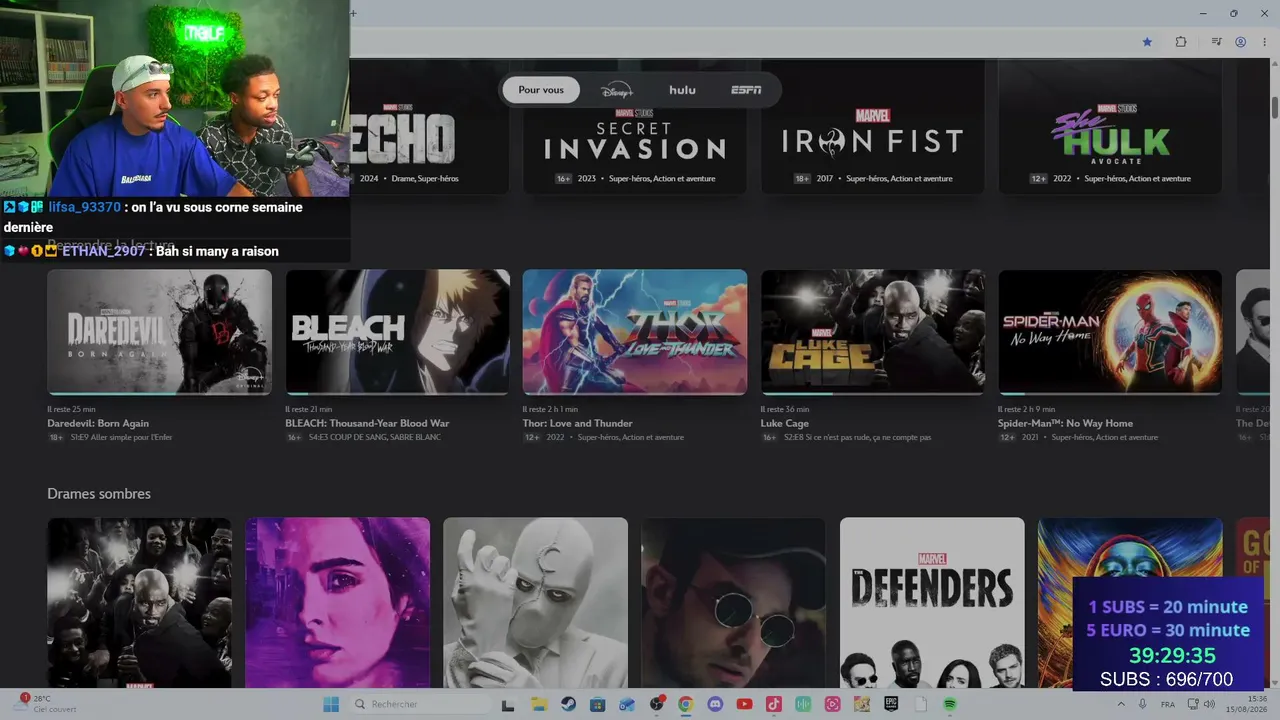Open the browser extensions puzzle icon
Viewport: 1280px width, 720px height.
(1181, 42)
